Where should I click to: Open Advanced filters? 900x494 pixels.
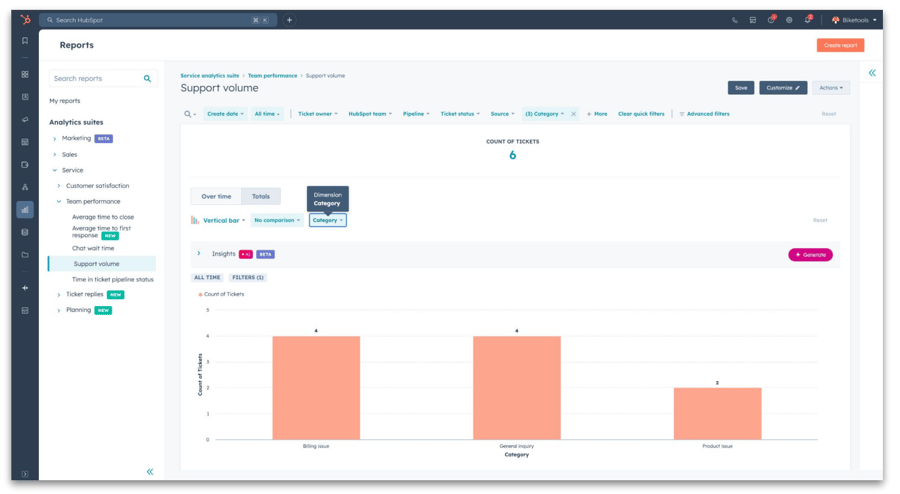[x=704, y=114]
